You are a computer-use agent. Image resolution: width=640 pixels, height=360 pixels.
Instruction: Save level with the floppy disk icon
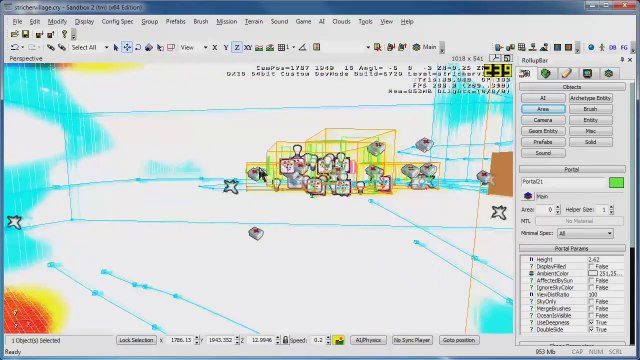pyautogui.click(x=25, y=34)
